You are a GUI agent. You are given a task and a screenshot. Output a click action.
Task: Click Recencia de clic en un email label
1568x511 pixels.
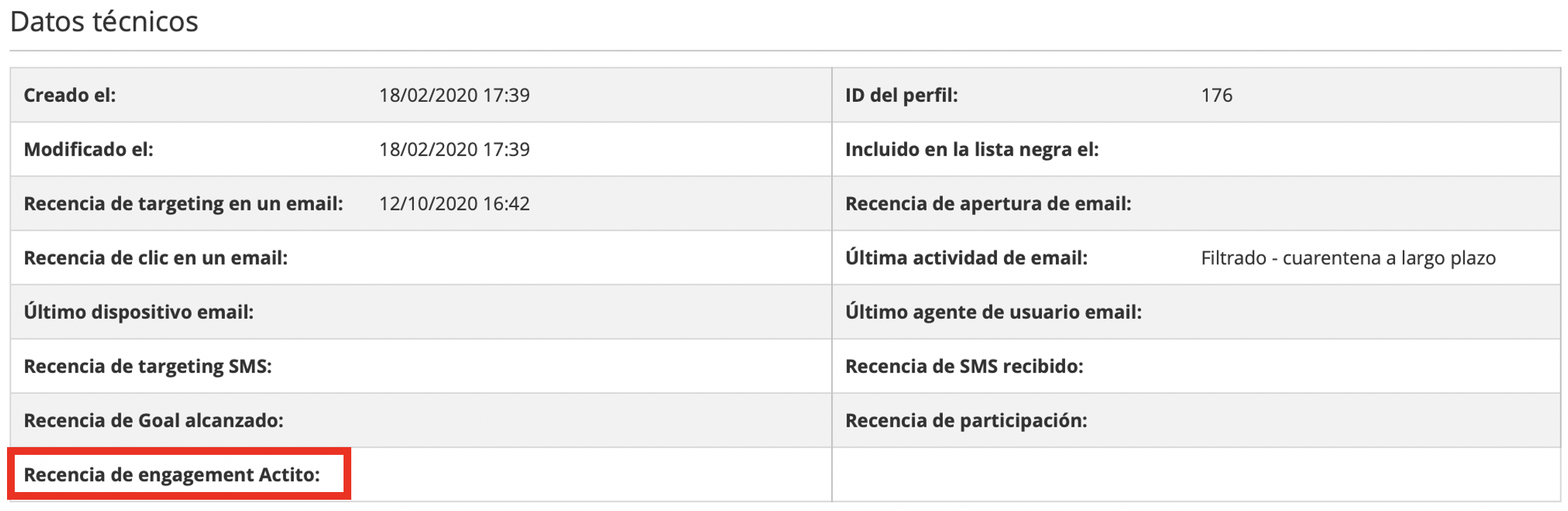point(155,258)
